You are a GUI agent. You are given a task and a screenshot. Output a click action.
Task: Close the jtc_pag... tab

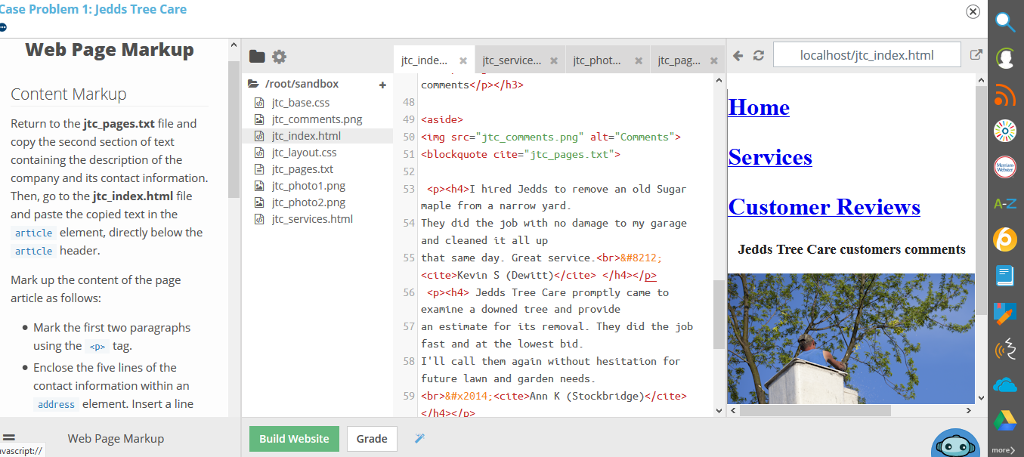tap(714, 61)
